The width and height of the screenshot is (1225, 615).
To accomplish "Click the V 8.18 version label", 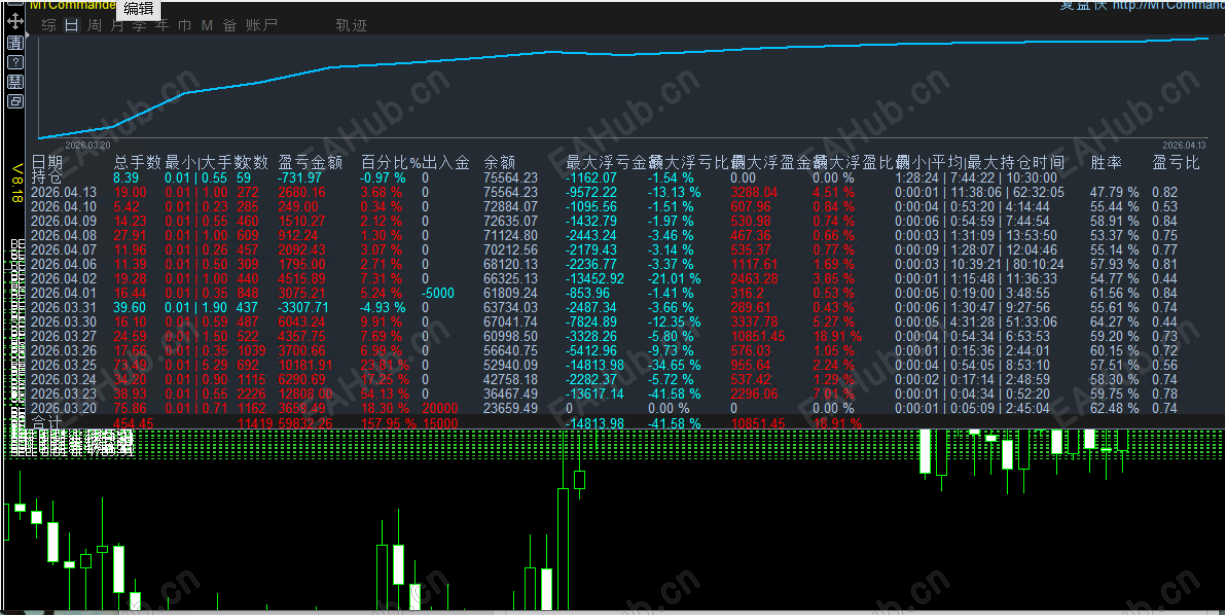I will click(16, 184).
